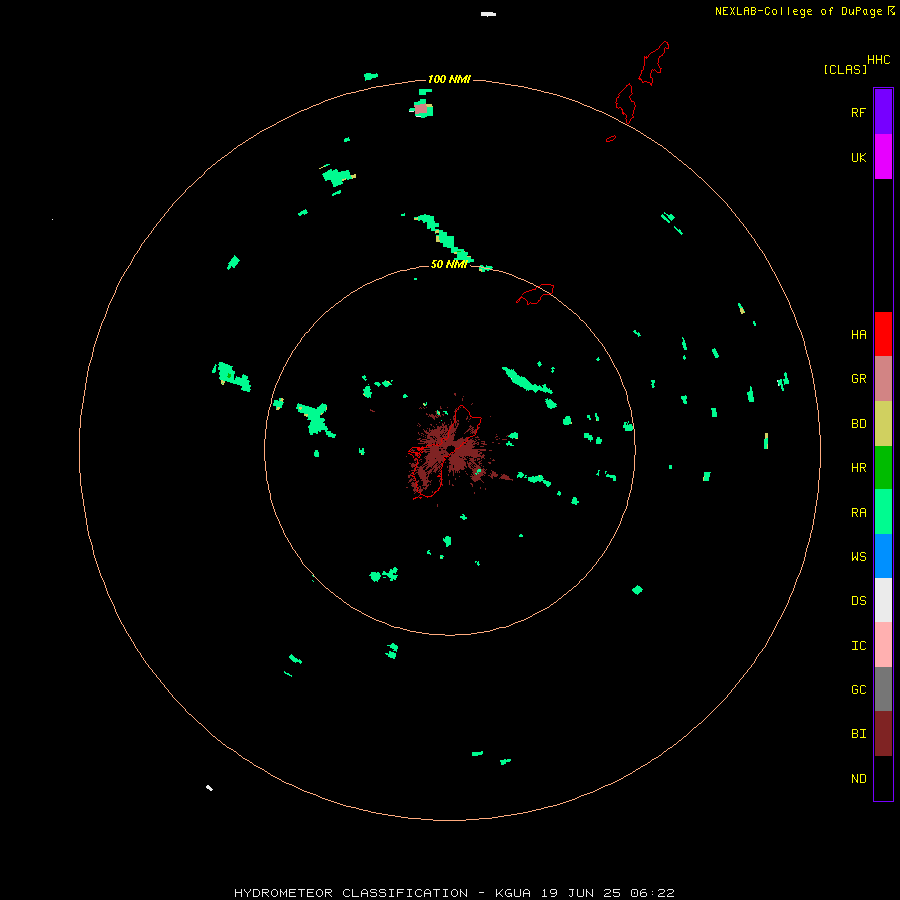Click the RF legend label

tap(858, 113)
